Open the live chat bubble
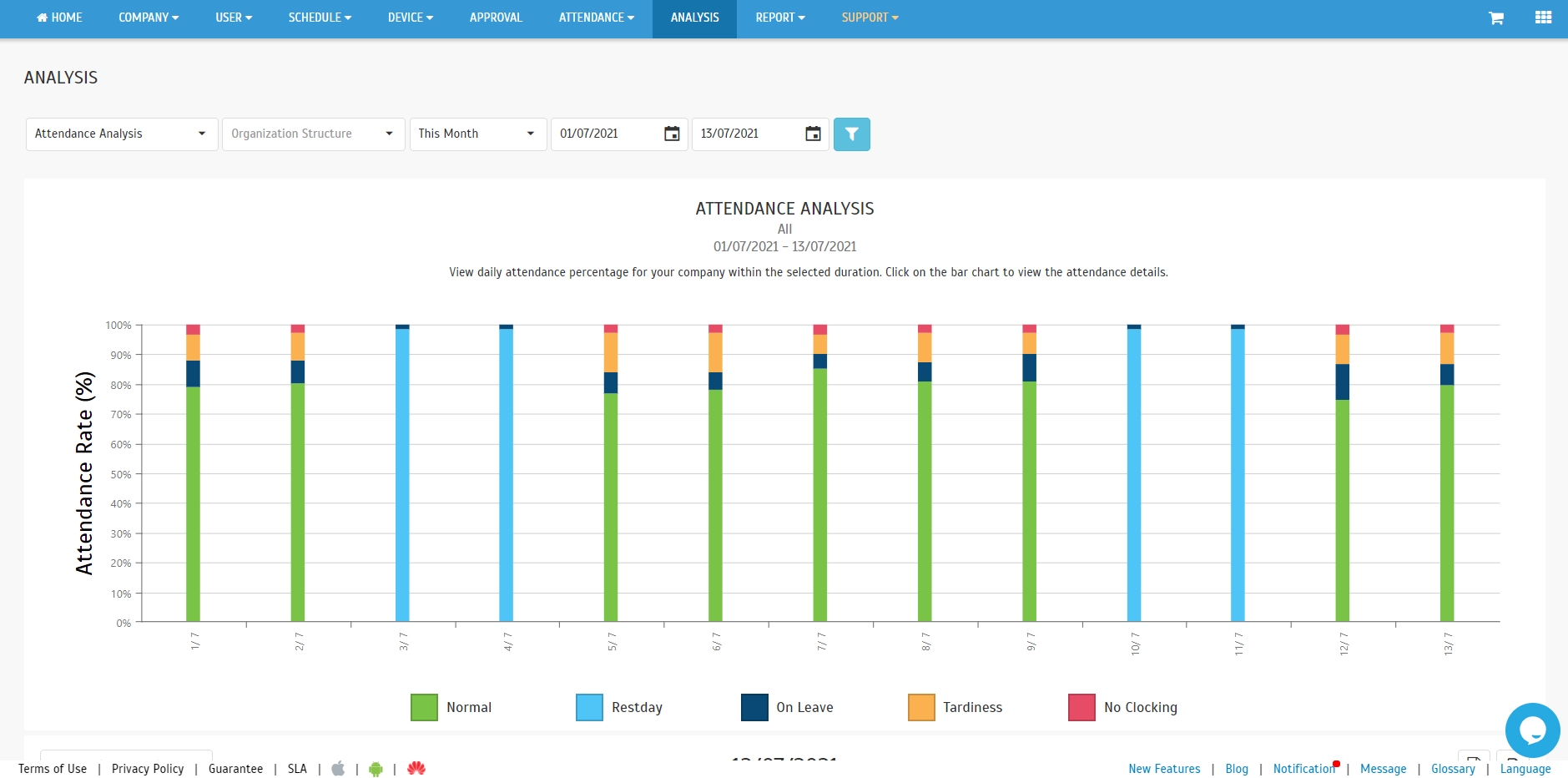Image resolution: width=1568 pixels, height=778 pixels. [1532, 730]
